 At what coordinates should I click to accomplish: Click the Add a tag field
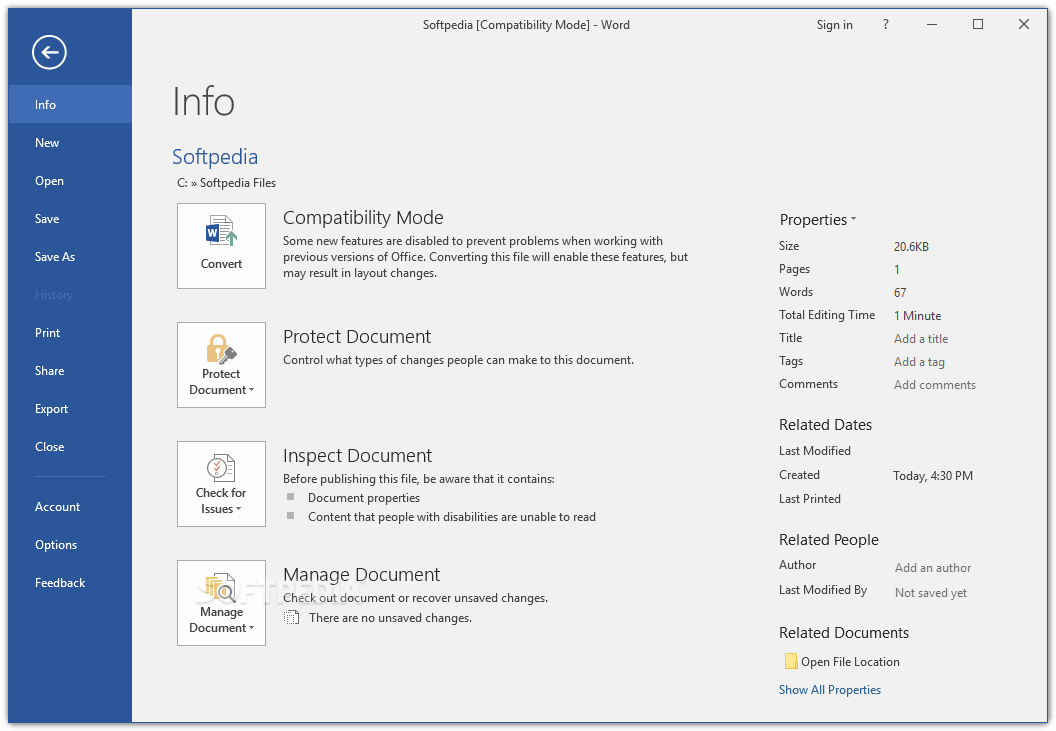tap(919, 362)
